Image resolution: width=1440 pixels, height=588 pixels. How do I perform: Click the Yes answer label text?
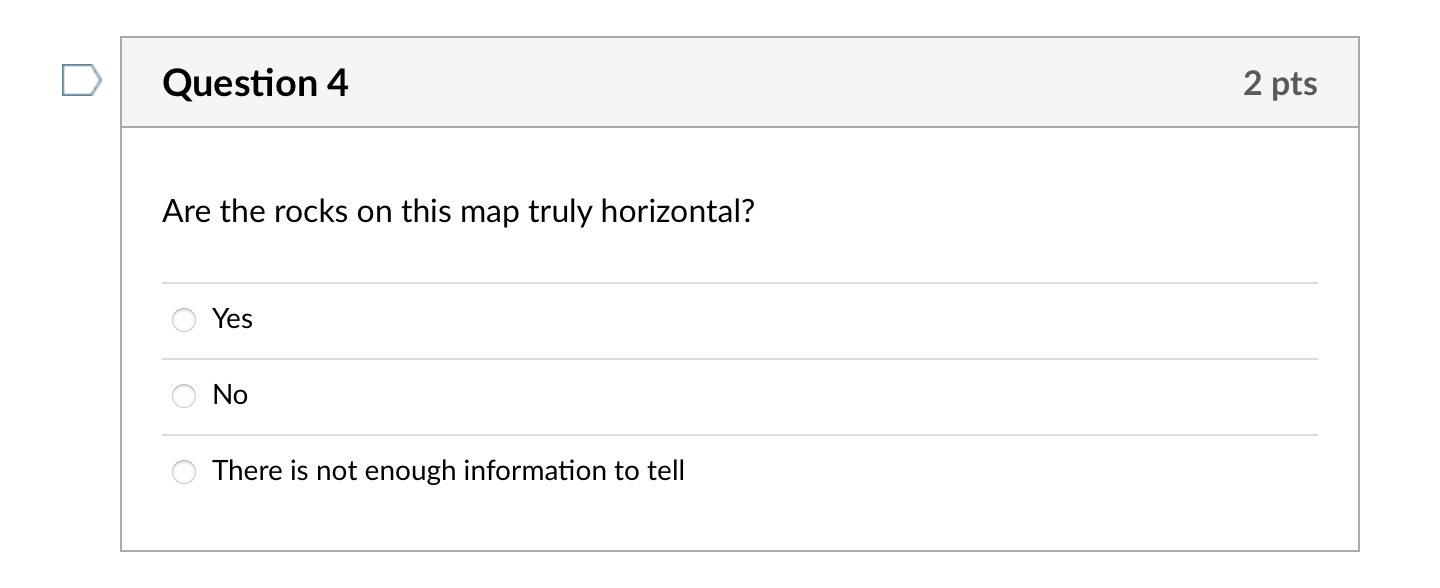pos(232,318)
